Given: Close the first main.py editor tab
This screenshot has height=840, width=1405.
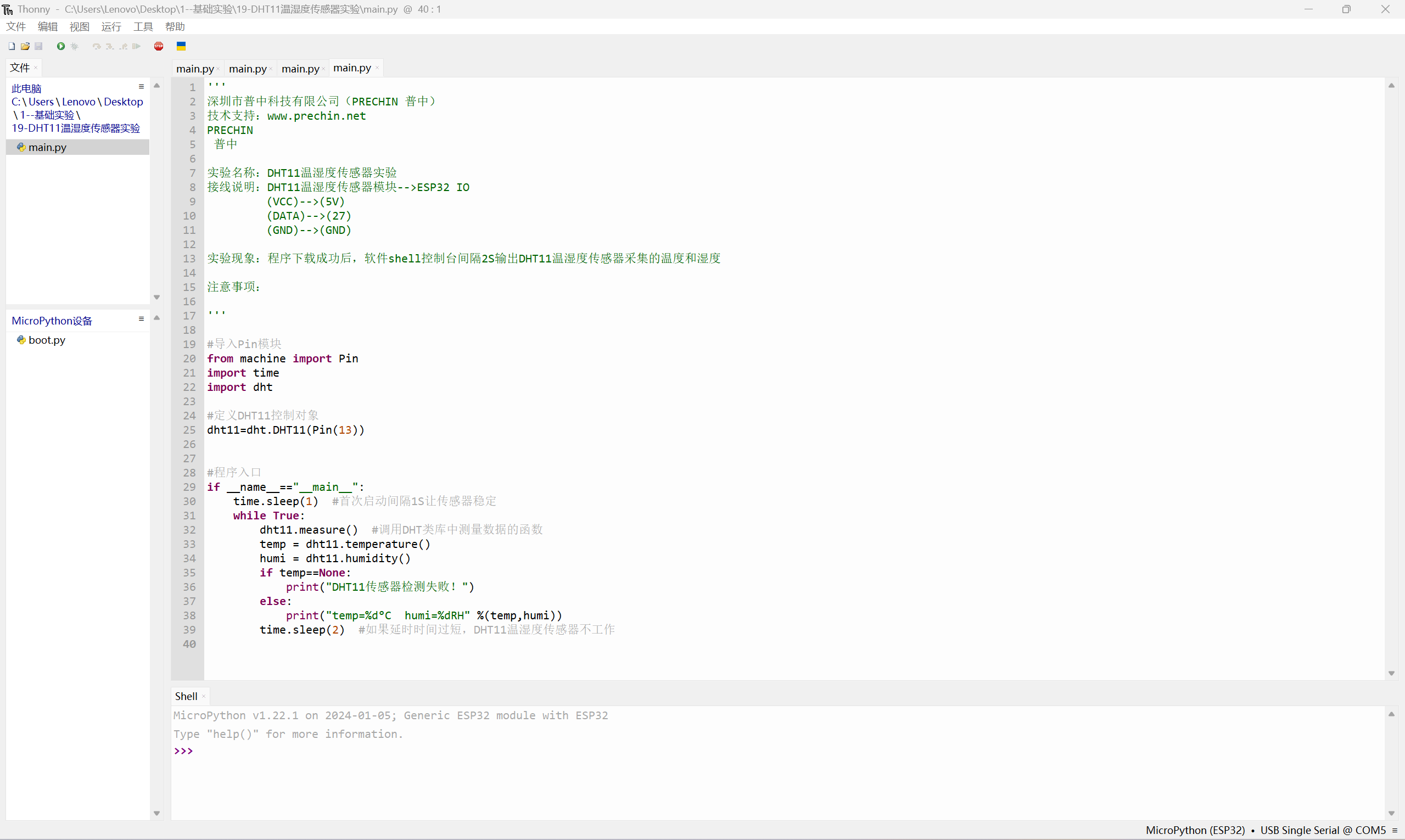Looking at the screenshot, I should tap(218, 69).
